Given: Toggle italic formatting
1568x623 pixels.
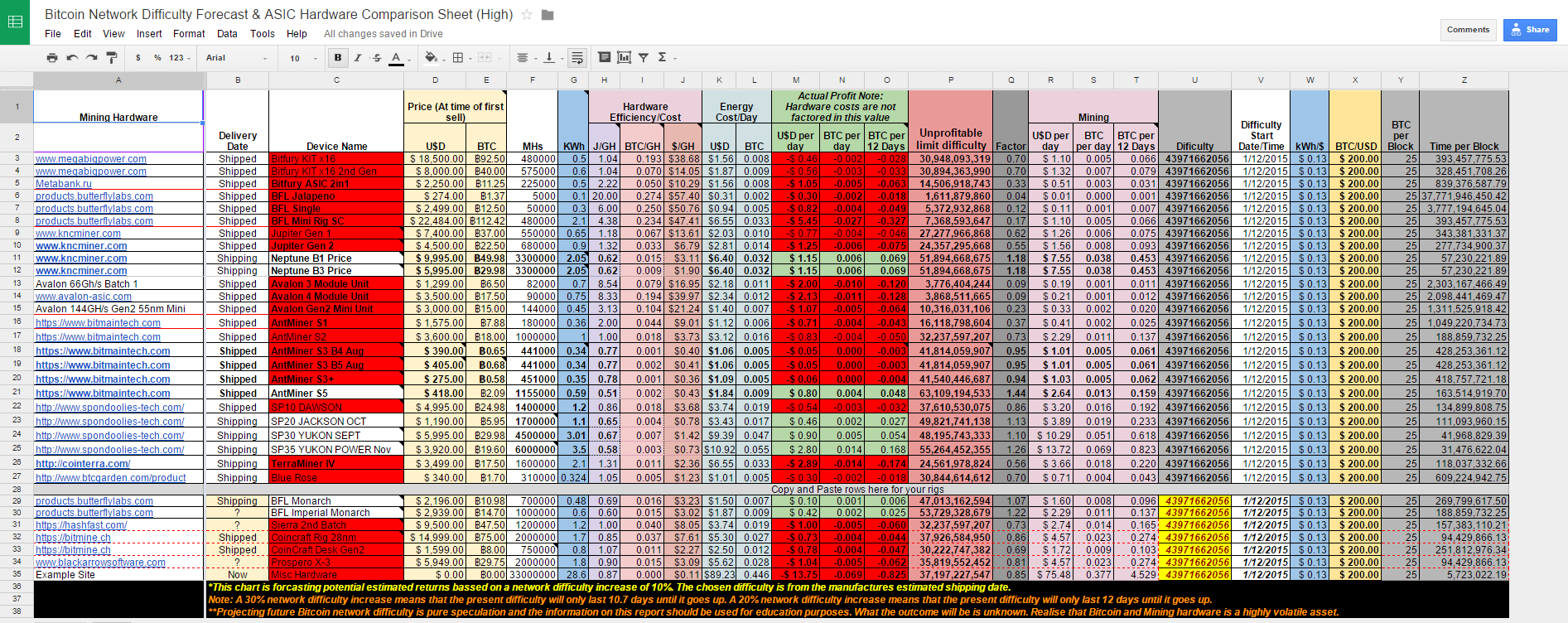Looking at the screenshot, I should pos(358,58).
